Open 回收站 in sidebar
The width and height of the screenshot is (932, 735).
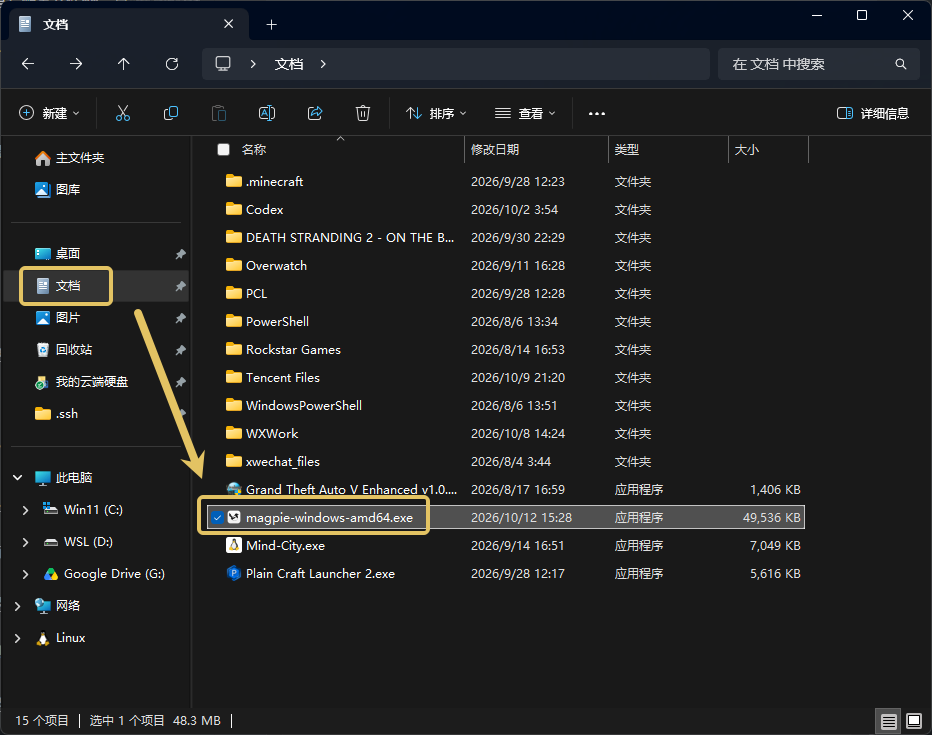(x=64, y=350)
